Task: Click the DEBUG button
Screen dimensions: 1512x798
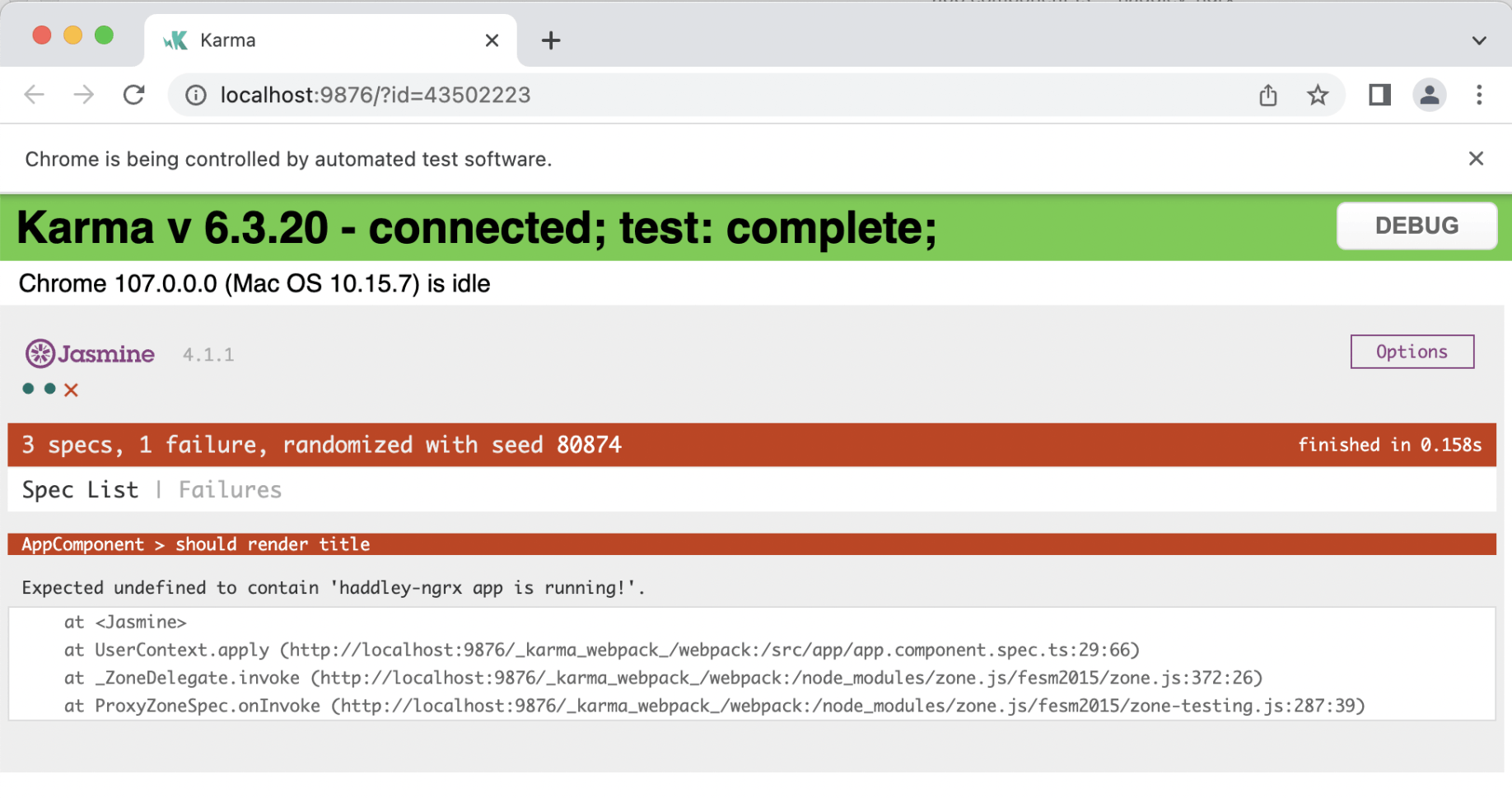Action: point(1416,226)
